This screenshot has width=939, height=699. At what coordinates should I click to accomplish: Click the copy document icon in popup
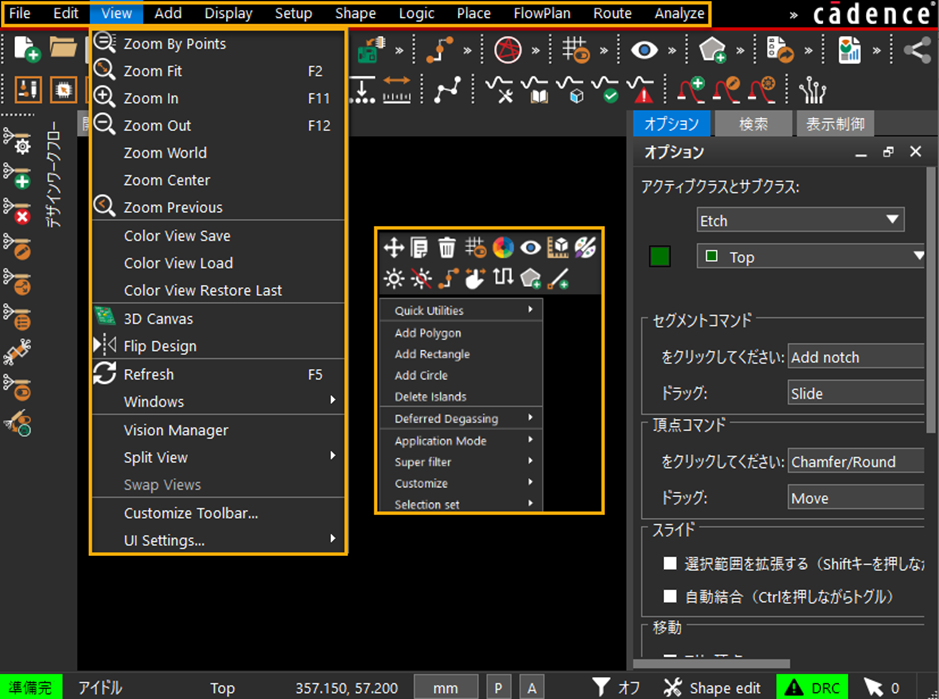(x=419, y=247)
